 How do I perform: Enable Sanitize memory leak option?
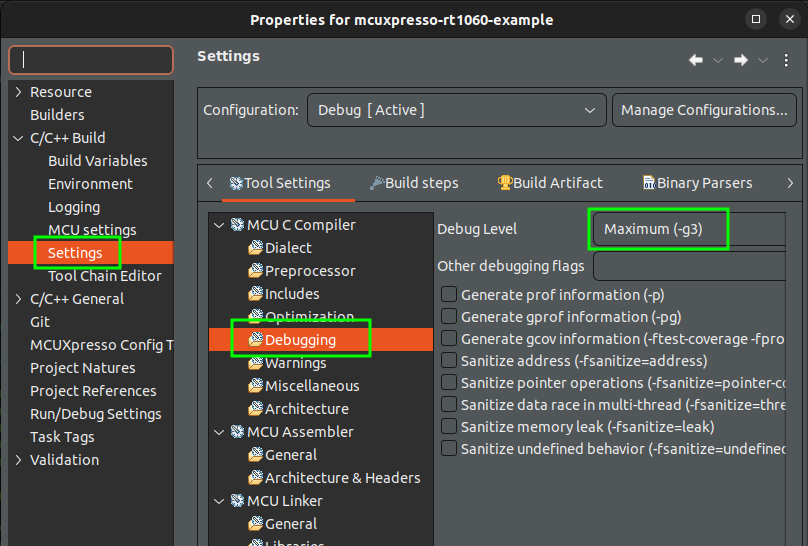pyautogui.click(x=450, y=427)
